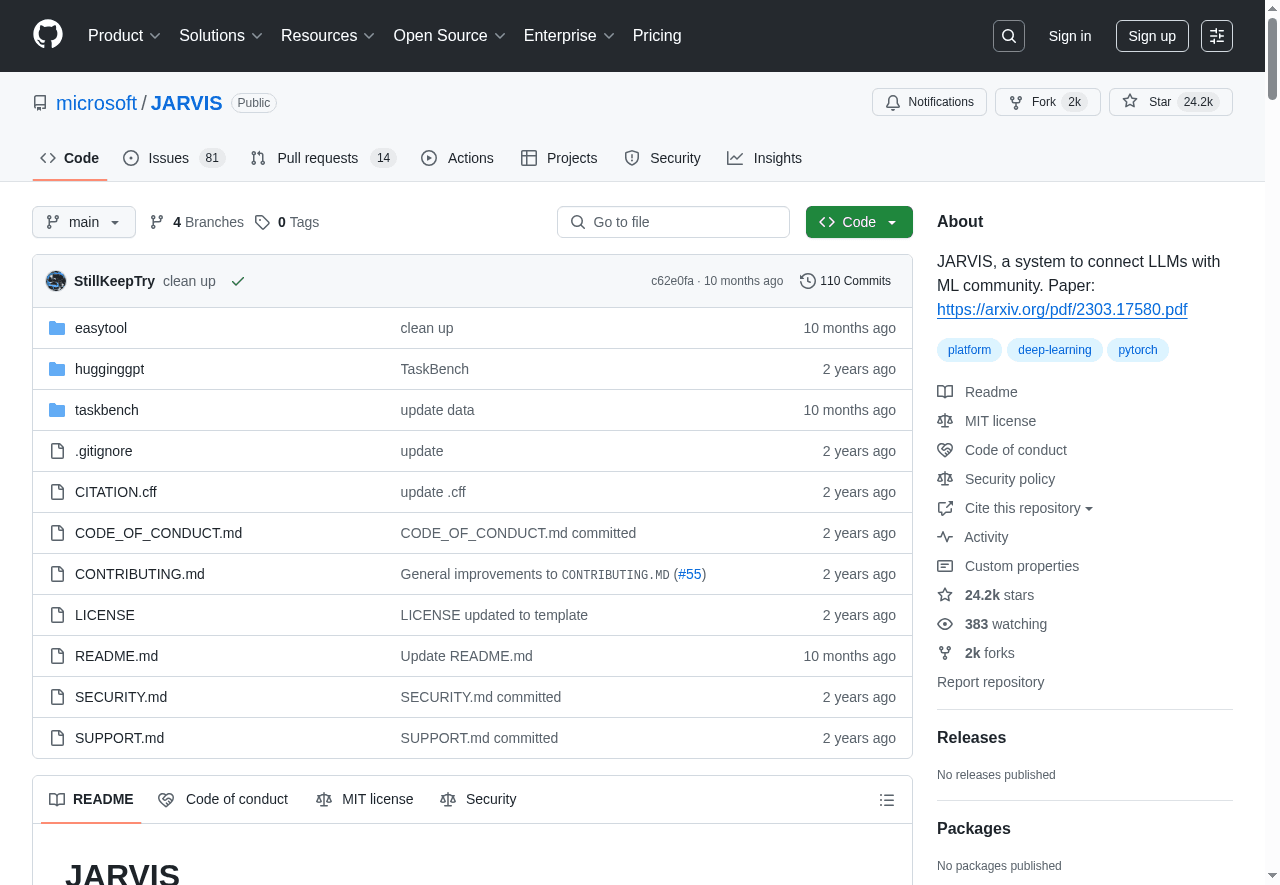The width and height of the screenshot is (1280, 885).
Task: Star the JARVIS repository
Action: (x=1170, y=102)
